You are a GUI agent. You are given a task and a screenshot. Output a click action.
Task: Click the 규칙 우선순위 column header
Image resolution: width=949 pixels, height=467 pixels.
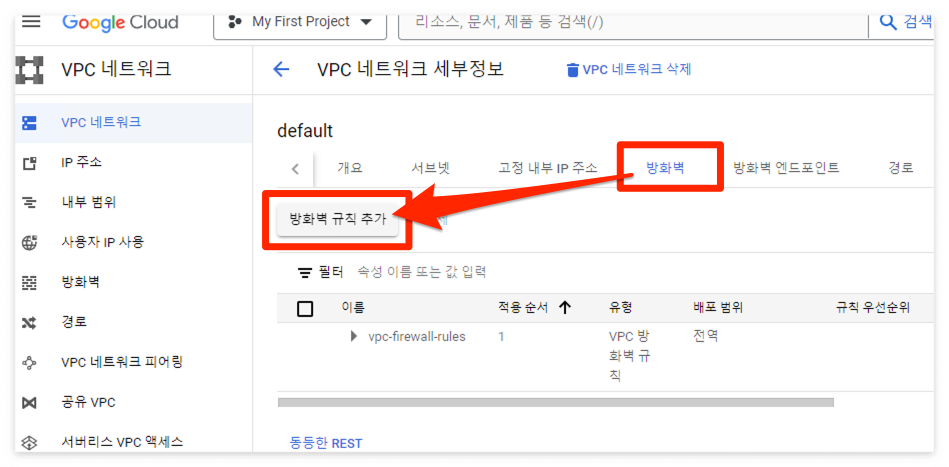tap(873, 308)
